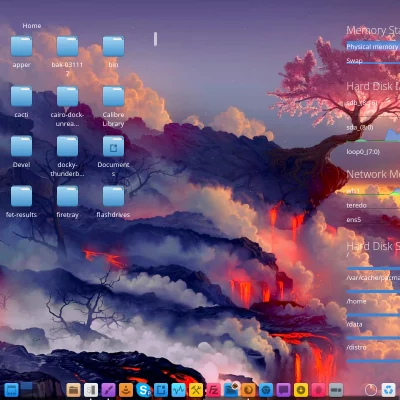Open the white-grey app icon in dock
Screen dimensions: 400x400
pyautogui.click(x=91, y=390)
